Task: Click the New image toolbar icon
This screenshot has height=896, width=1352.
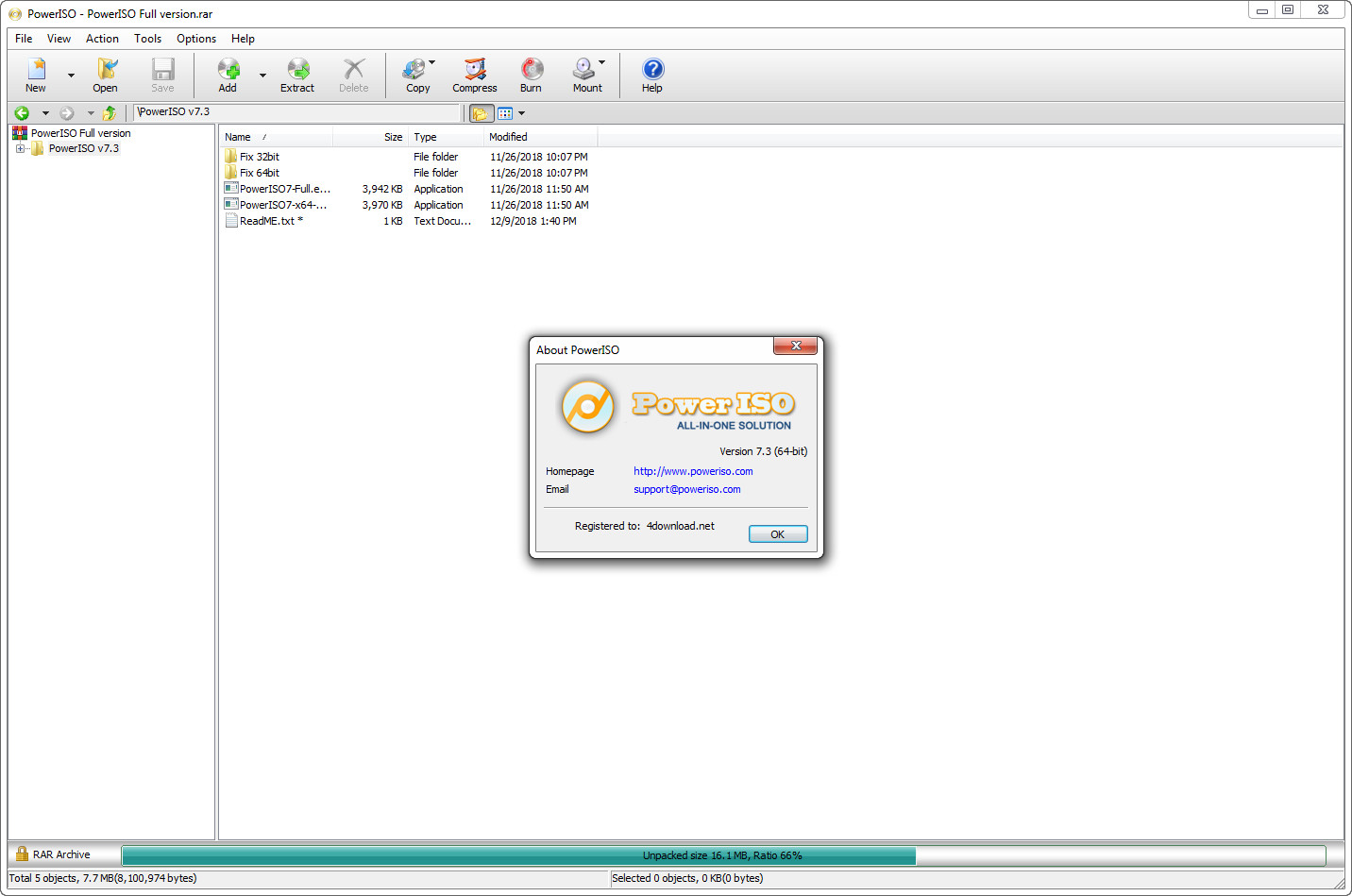Action: (x=36, y=75)
